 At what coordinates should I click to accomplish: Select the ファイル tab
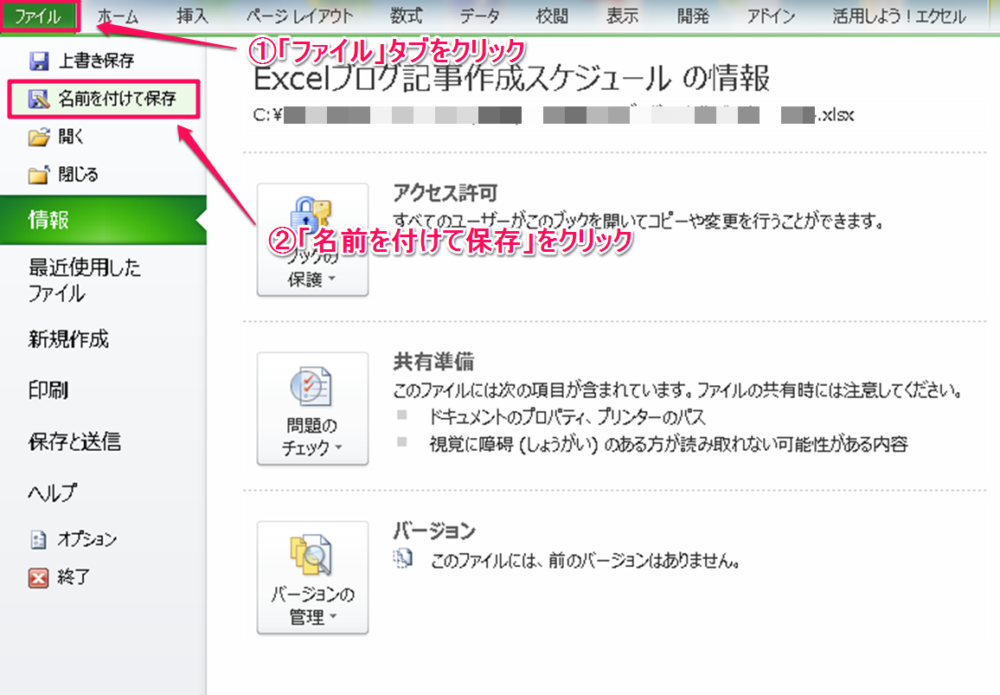pos(38,16)
